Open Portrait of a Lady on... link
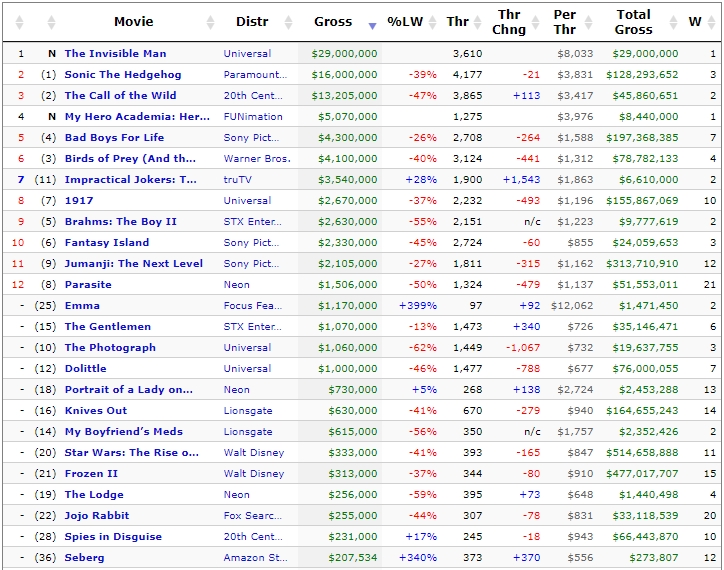The image size is (724, 570). tap(129, 390)
